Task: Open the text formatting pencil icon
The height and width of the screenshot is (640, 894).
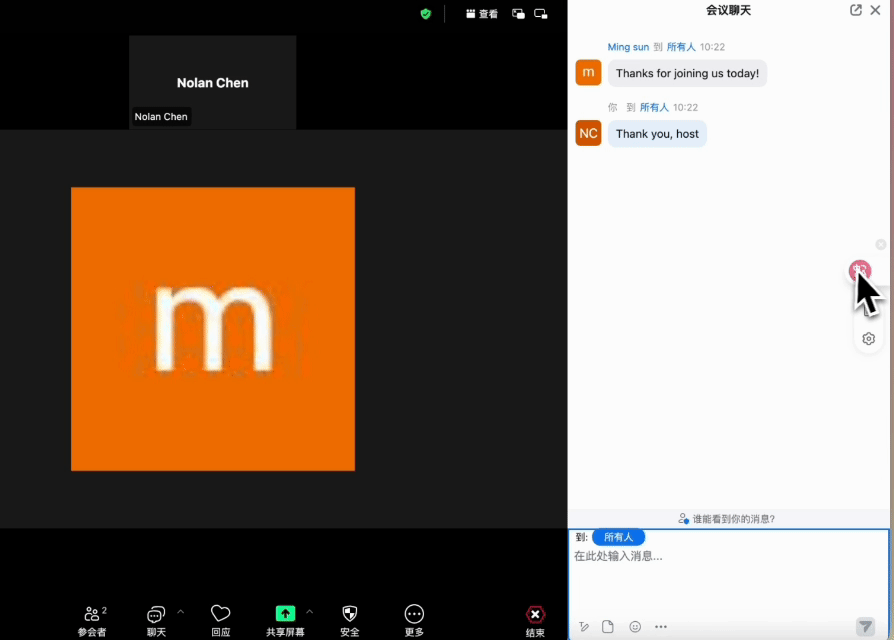Action: [584, 627]
